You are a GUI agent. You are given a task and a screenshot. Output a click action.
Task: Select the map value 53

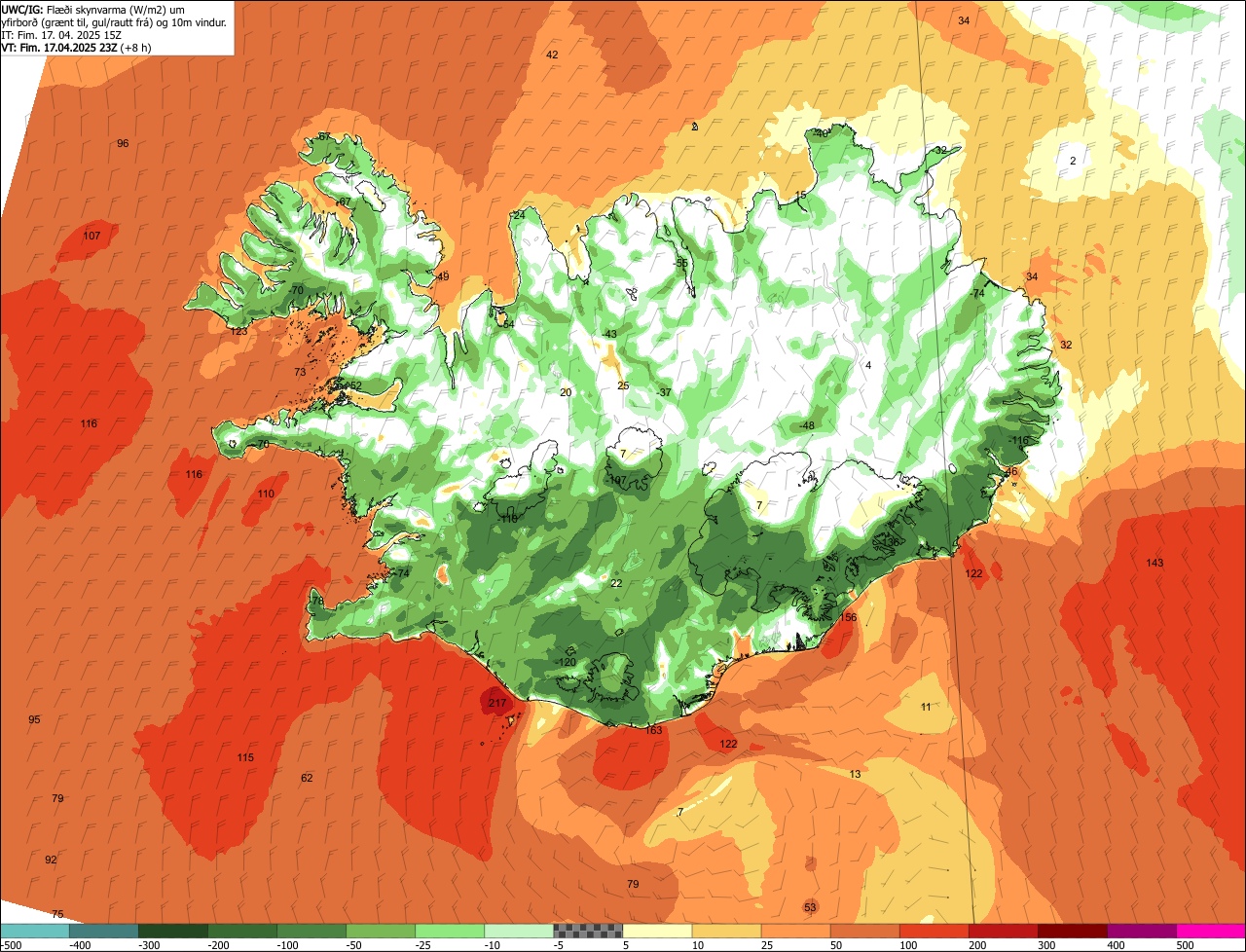(810, 907)
